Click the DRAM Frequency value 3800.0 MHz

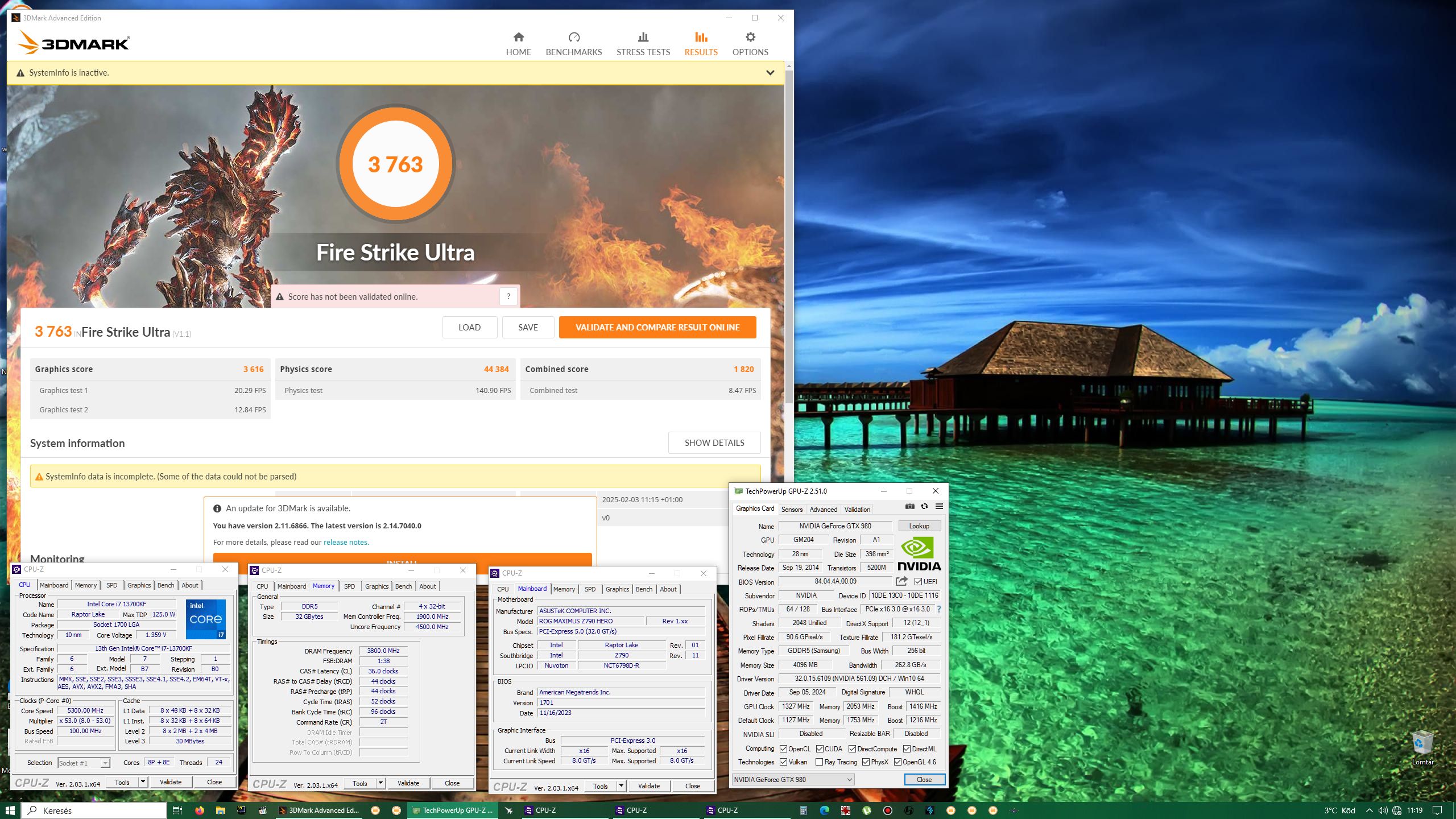[383, 651]
